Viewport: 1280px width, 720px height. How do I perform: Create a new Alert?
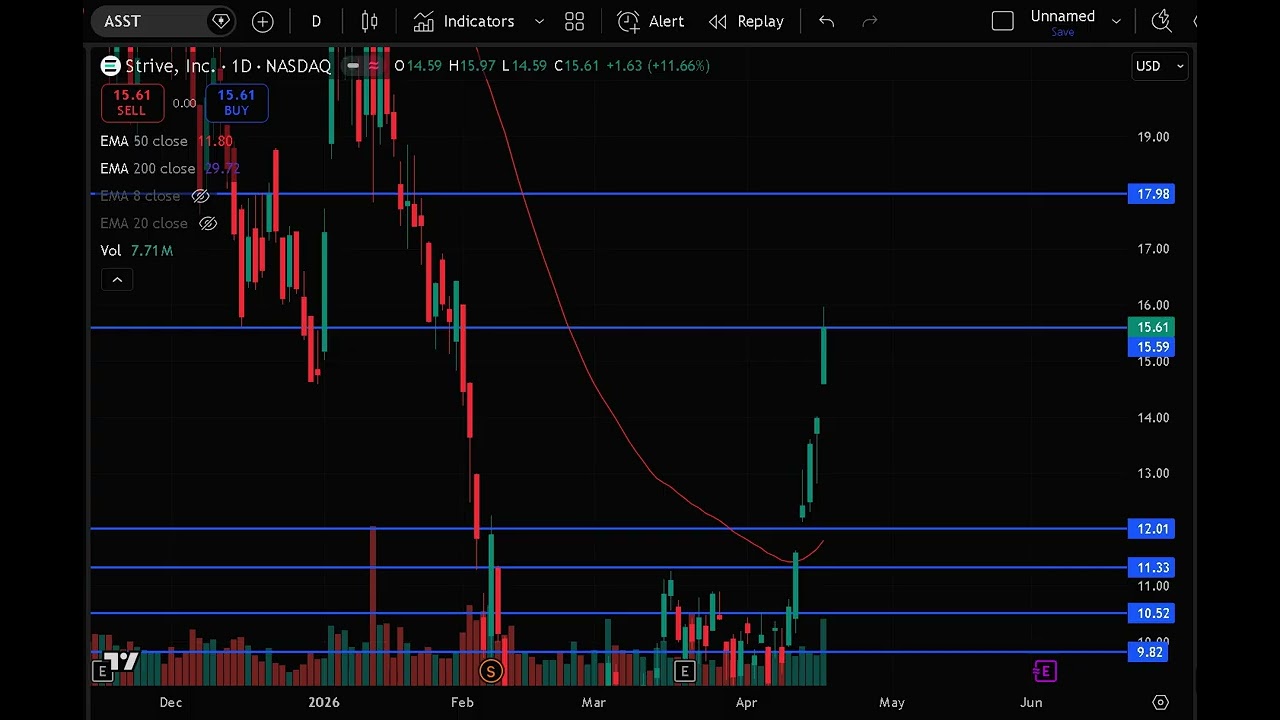pos(651,21)
